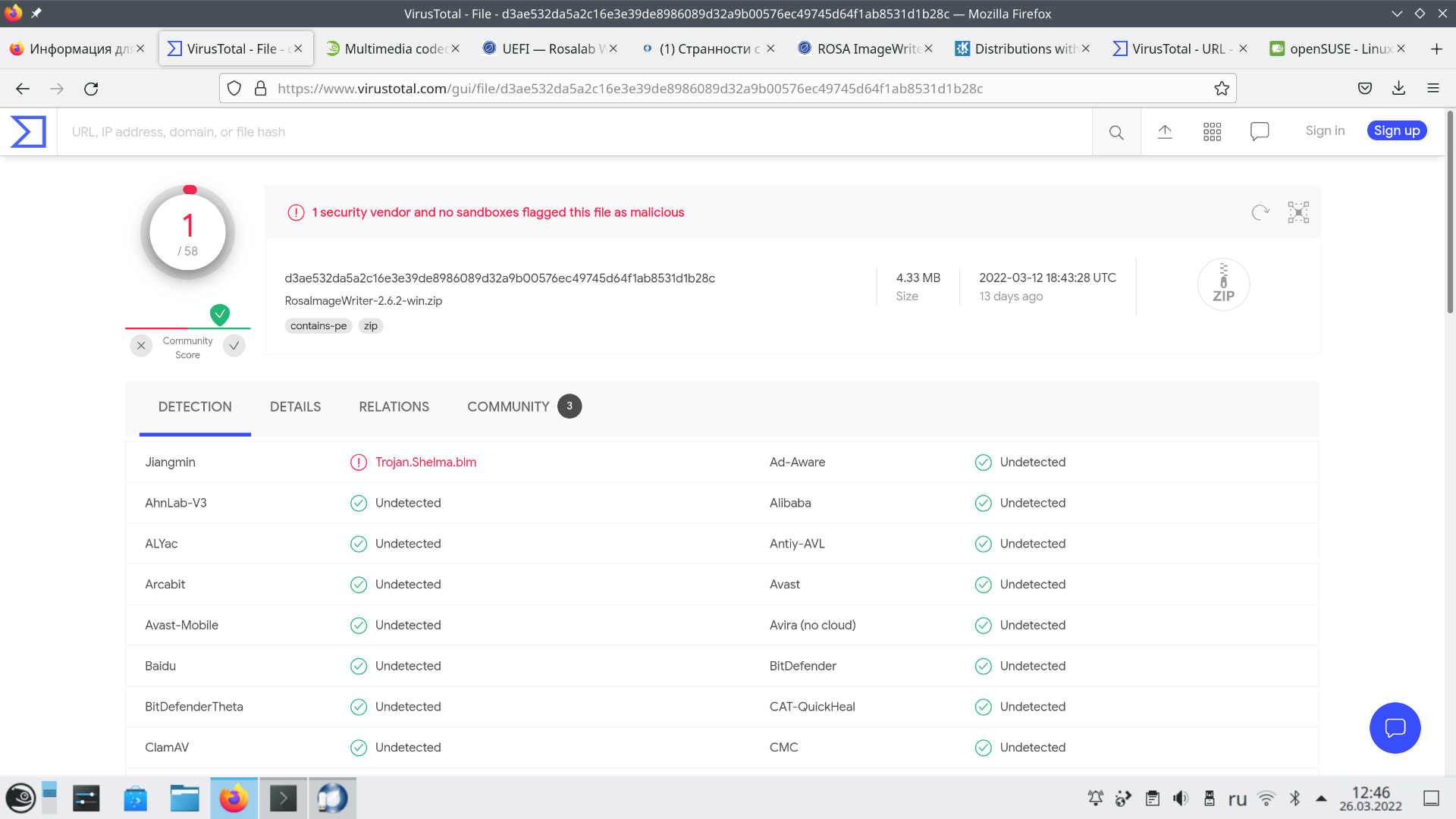Open keyboard layout ru indicator

pos(1237,799)
